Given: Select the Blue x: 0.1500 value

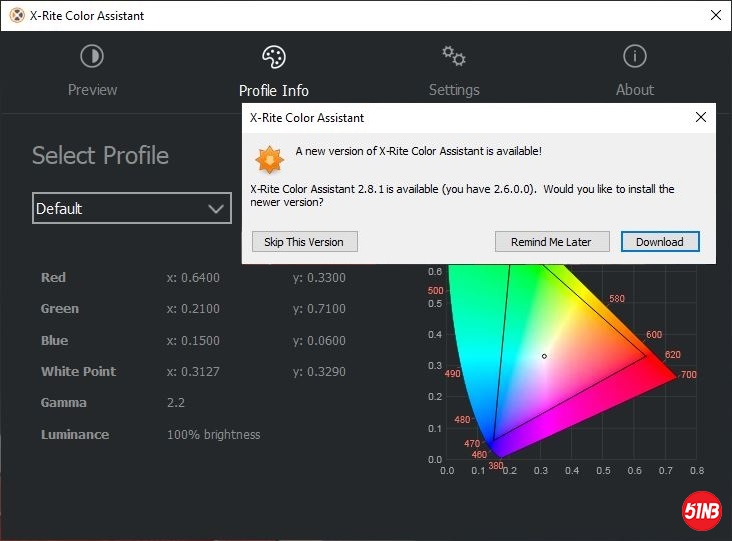Looking at the screenshot, I should pos(193,341).
